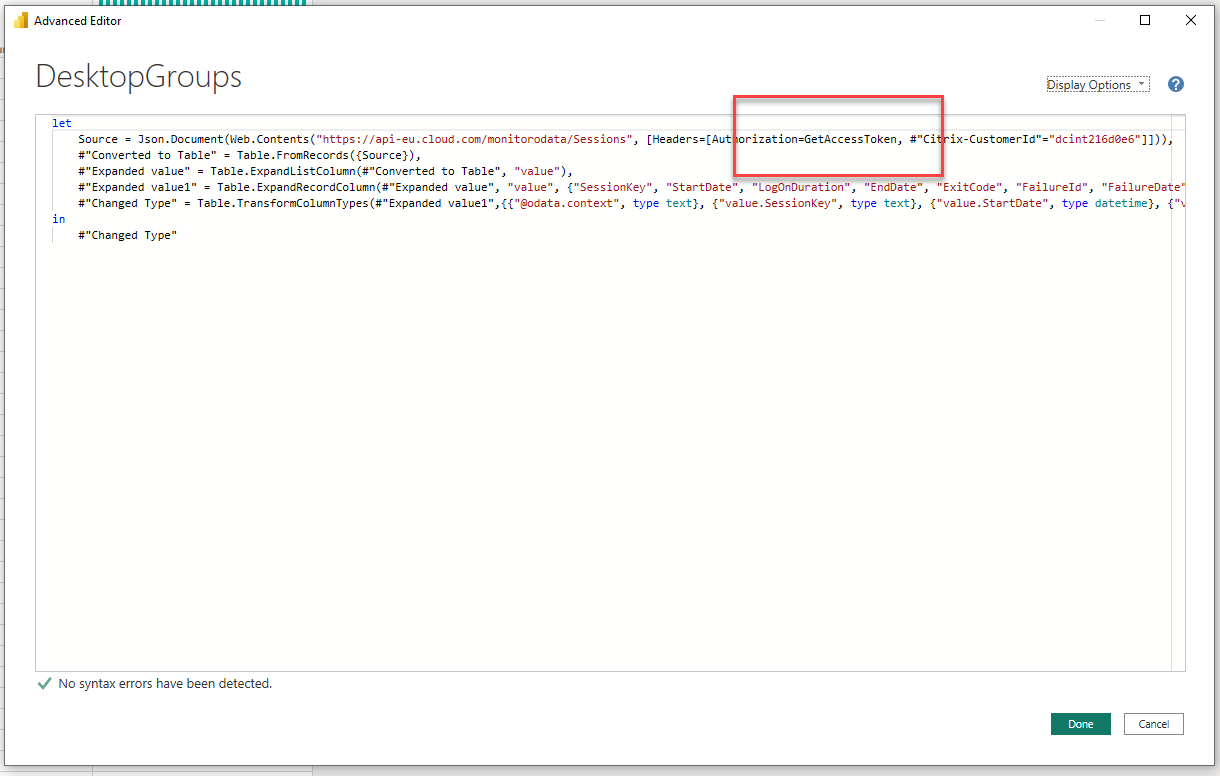Click the green syntax check mark icon
The width and height of the screenshot is (1220, 776).
[44, 684]
